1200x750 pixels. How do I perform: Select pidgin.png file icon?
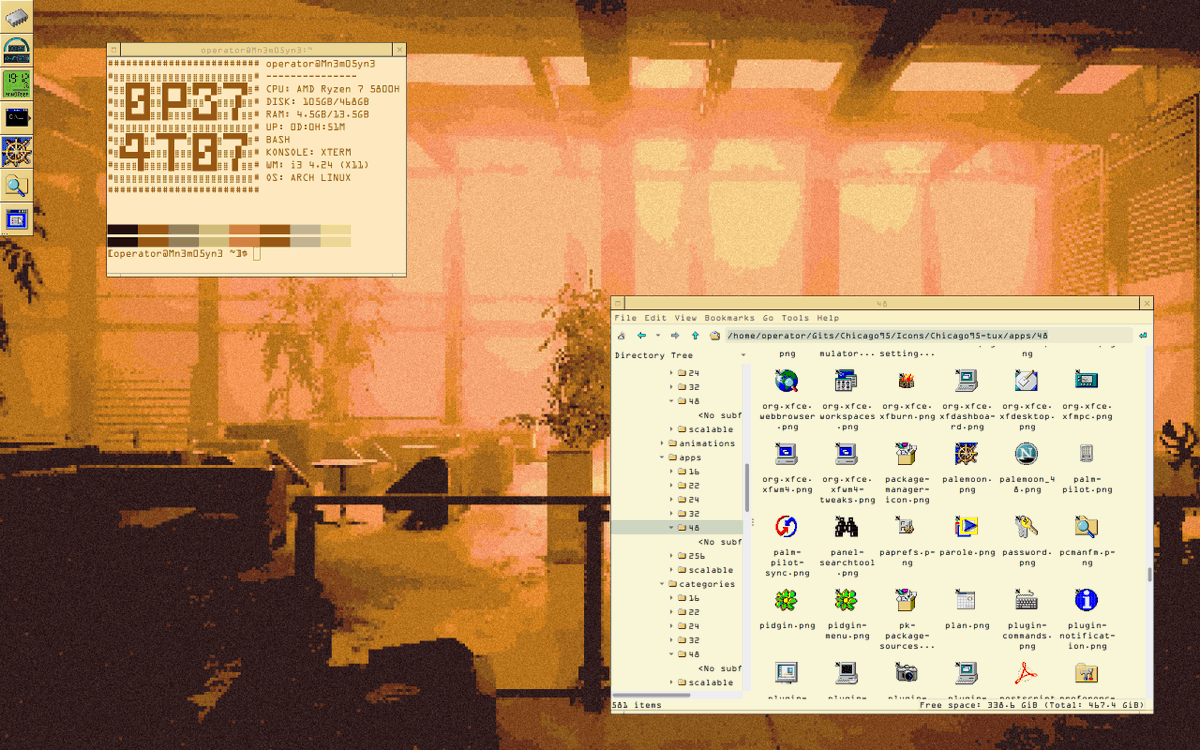[786, 600]
